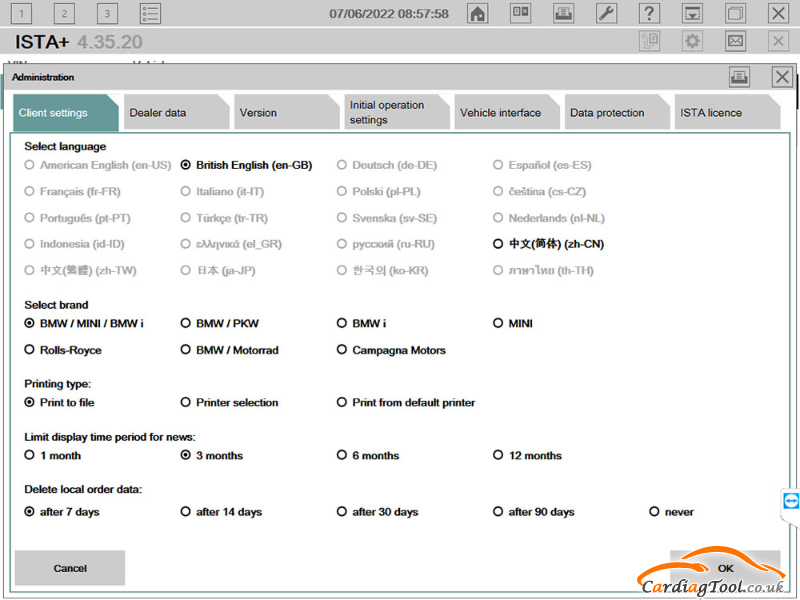Viewport: 800px width, 600px height.
Task: Open the ISTA licence tab
Action: click(727, 112)
